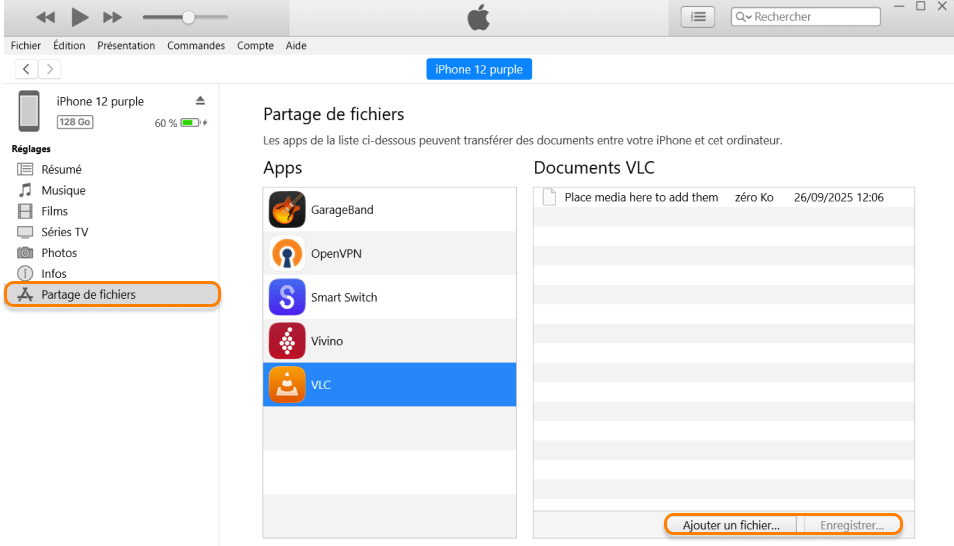Click the 60 % battery level text
This screenshot has width=954, height=546.
(165, 123)
